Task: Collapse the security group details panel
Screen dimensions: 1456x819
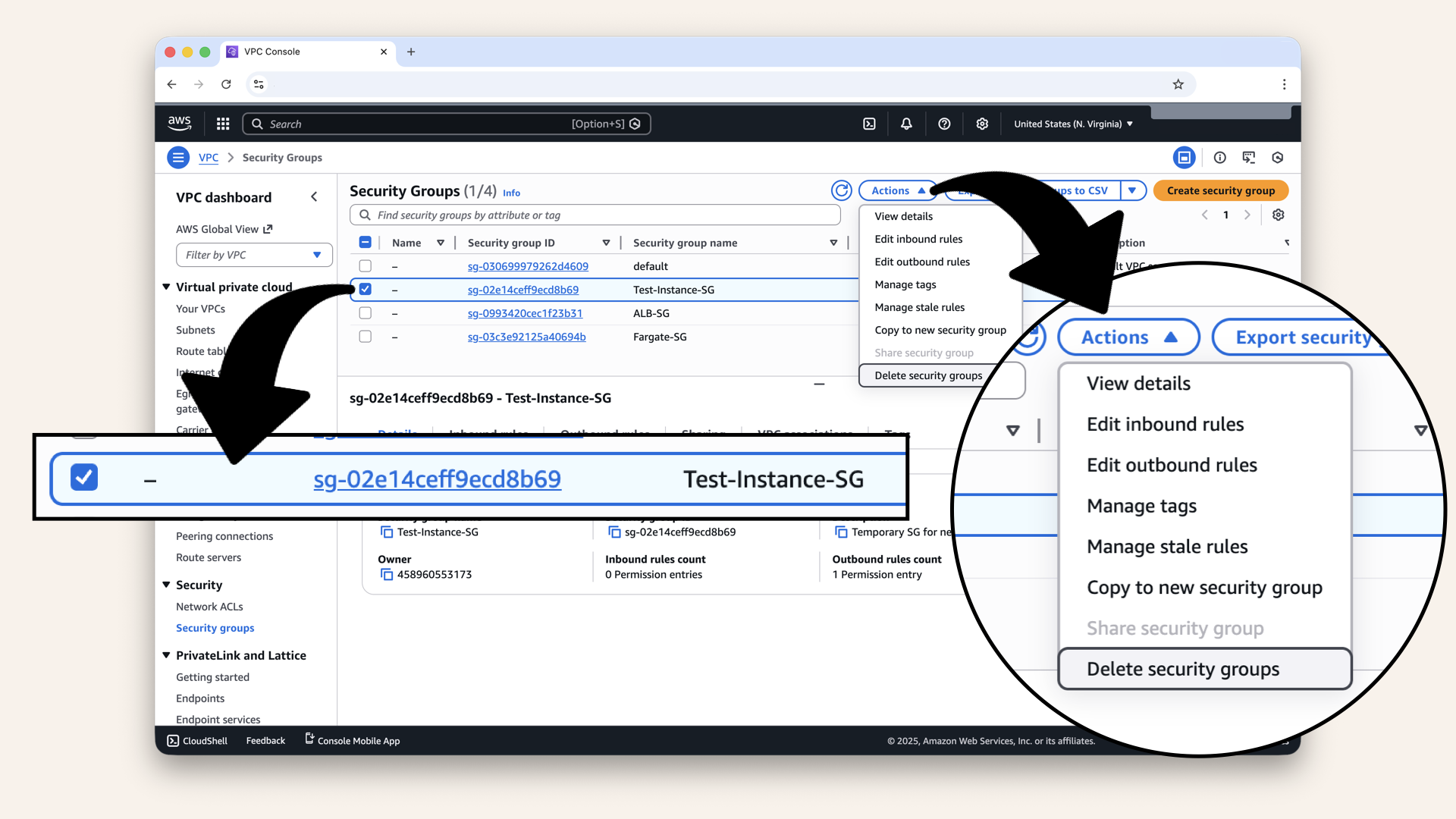Action: point(819,384)
